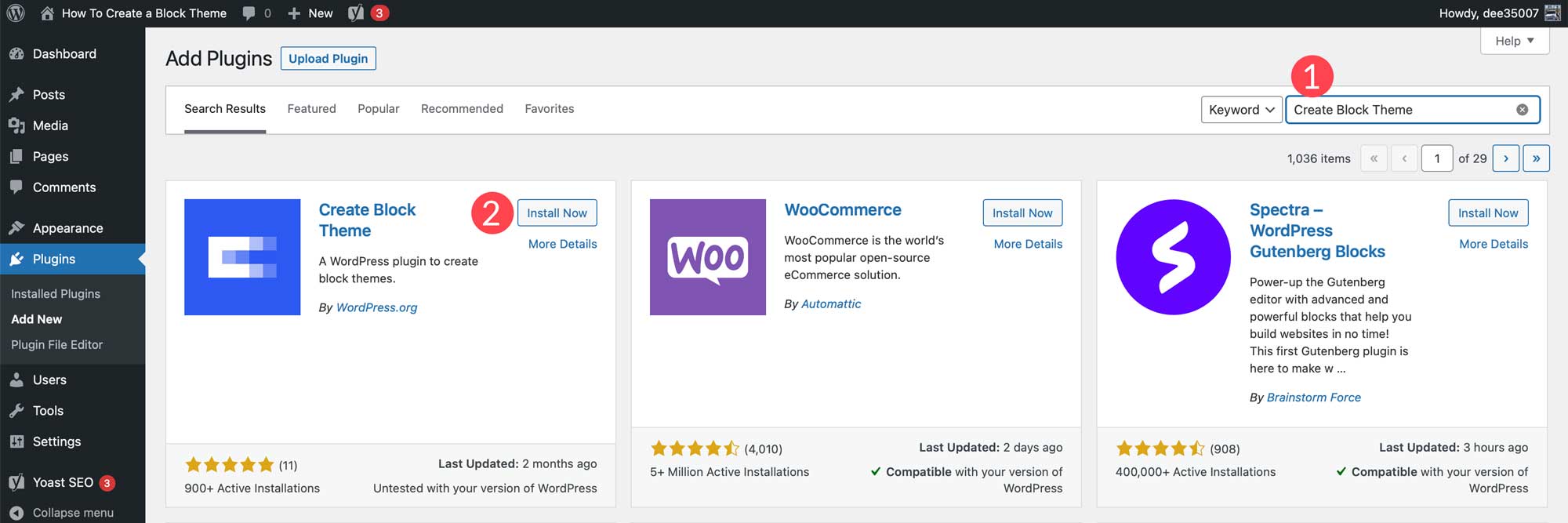The height and width of the screenshot is (523, 1568).
Task: Open the New content menu in admin bar
Action: (x=310, y=13)
